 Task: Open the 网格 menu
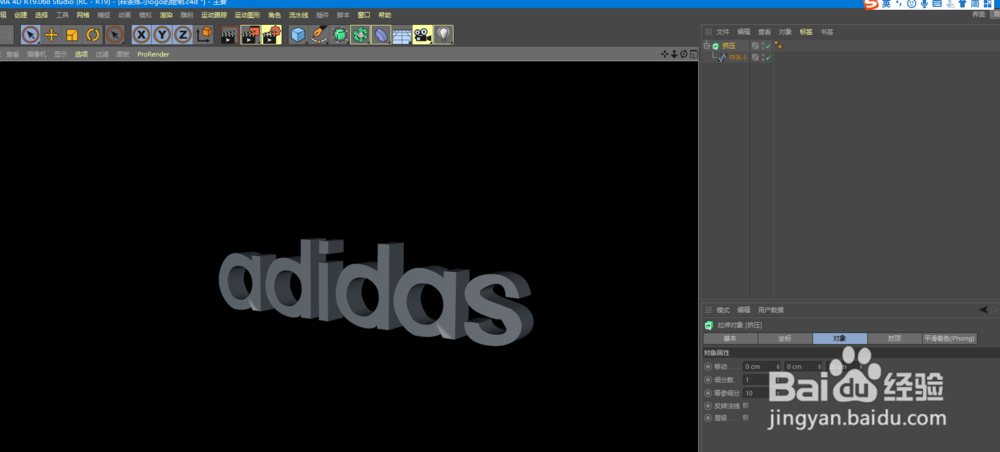pos(83,15)
